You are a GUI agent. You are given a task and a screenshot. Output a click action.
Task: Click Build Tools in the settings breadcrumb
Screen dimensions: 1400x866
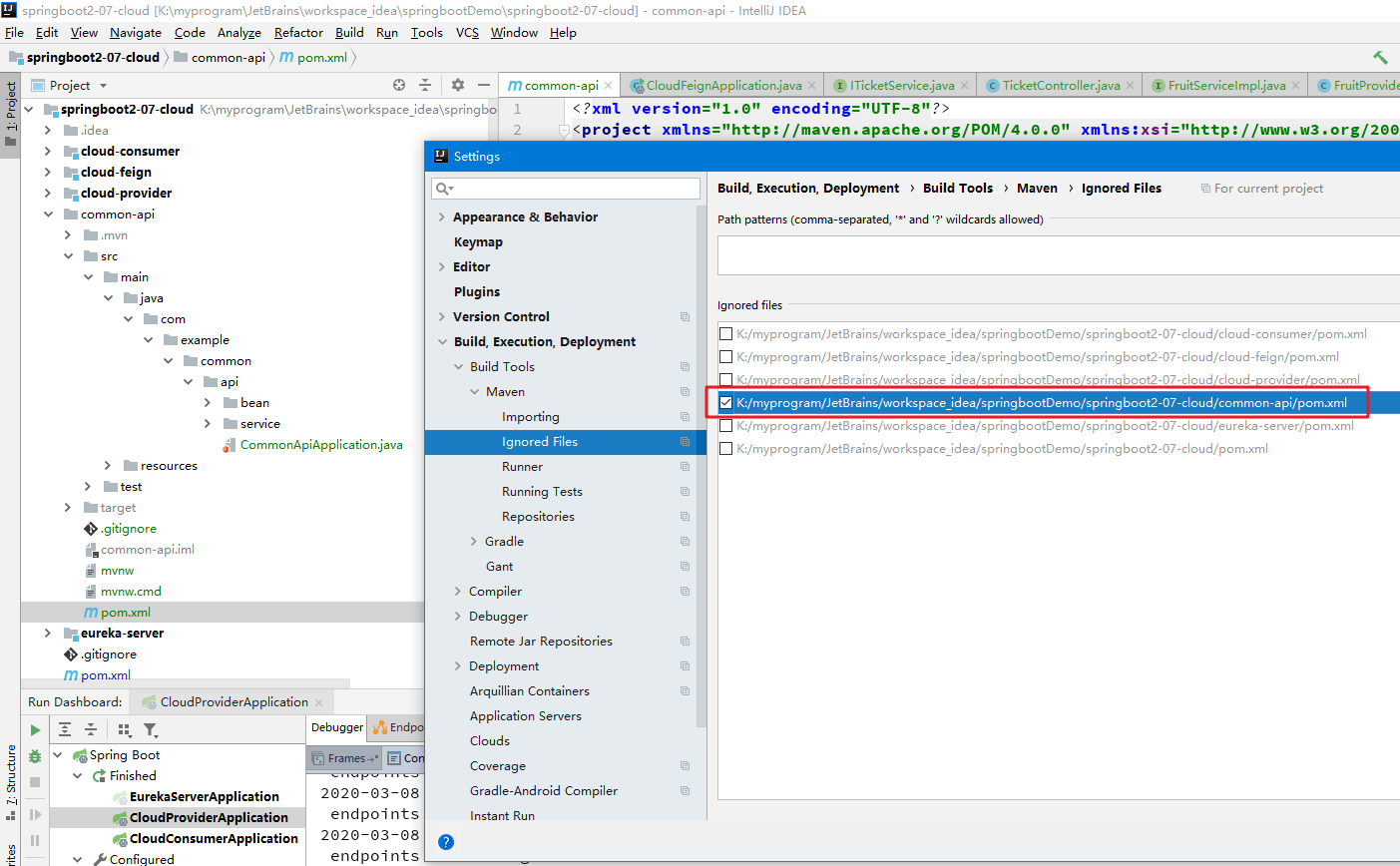pos(958,189)
